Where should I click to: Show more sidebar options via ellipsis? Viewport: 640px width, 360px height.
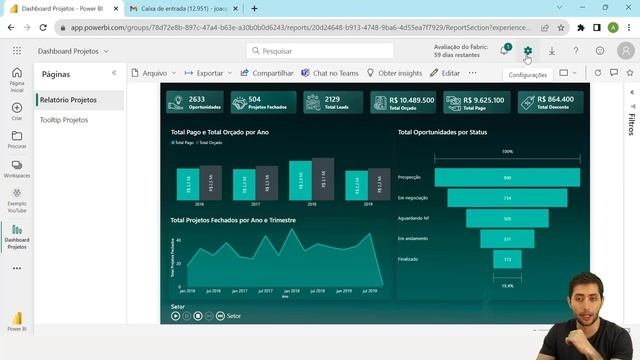point(17,269)
